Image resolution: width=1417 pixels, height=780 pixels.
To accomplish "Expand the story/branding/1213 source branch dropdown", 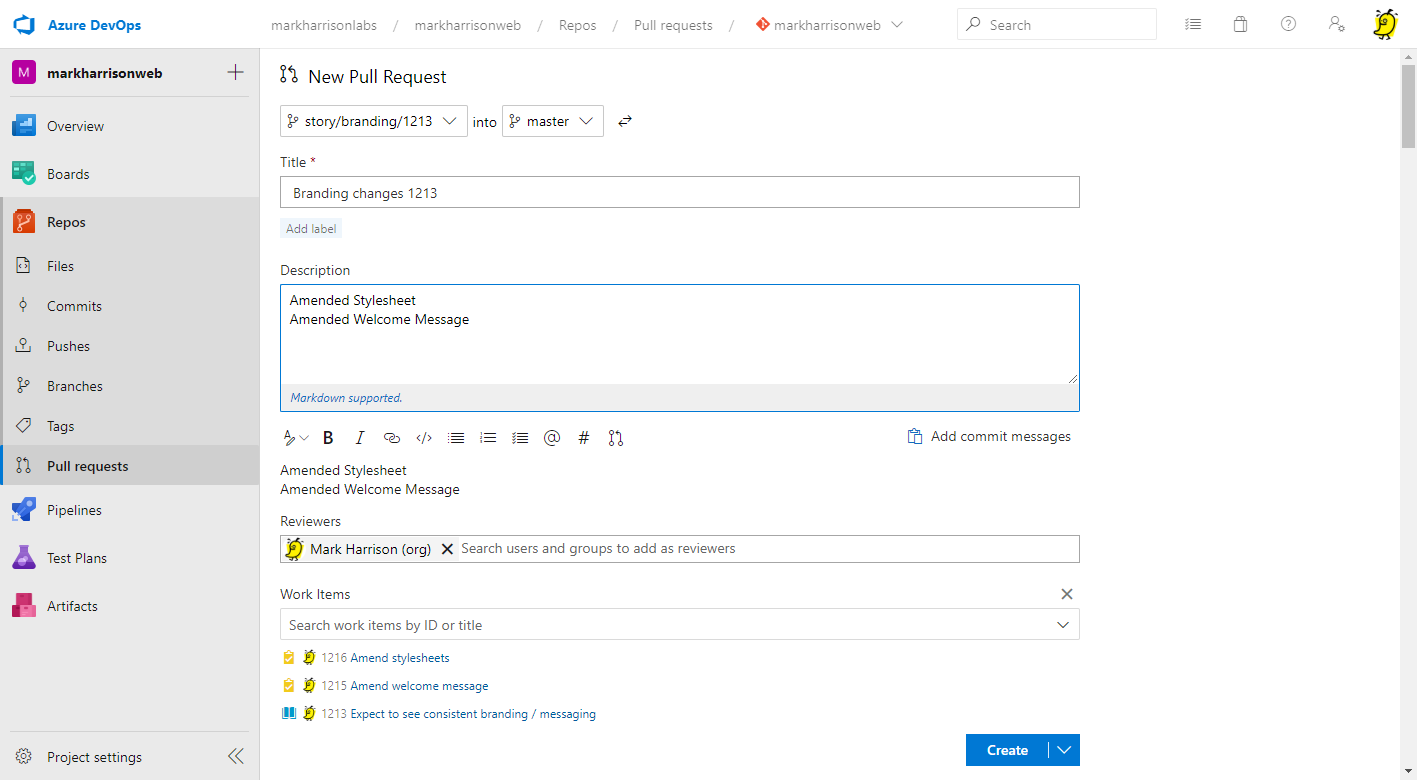I will [x=373, y=121].
